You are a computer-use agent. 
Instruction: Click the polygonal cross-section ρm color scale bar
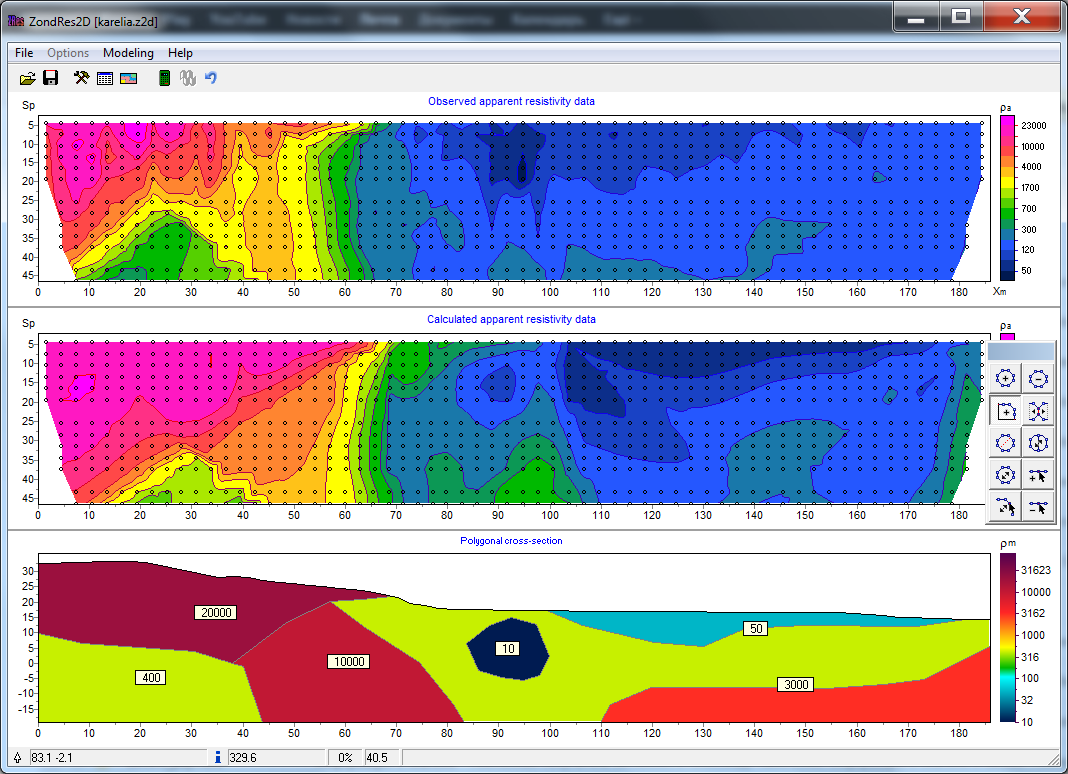(1010, 637)
